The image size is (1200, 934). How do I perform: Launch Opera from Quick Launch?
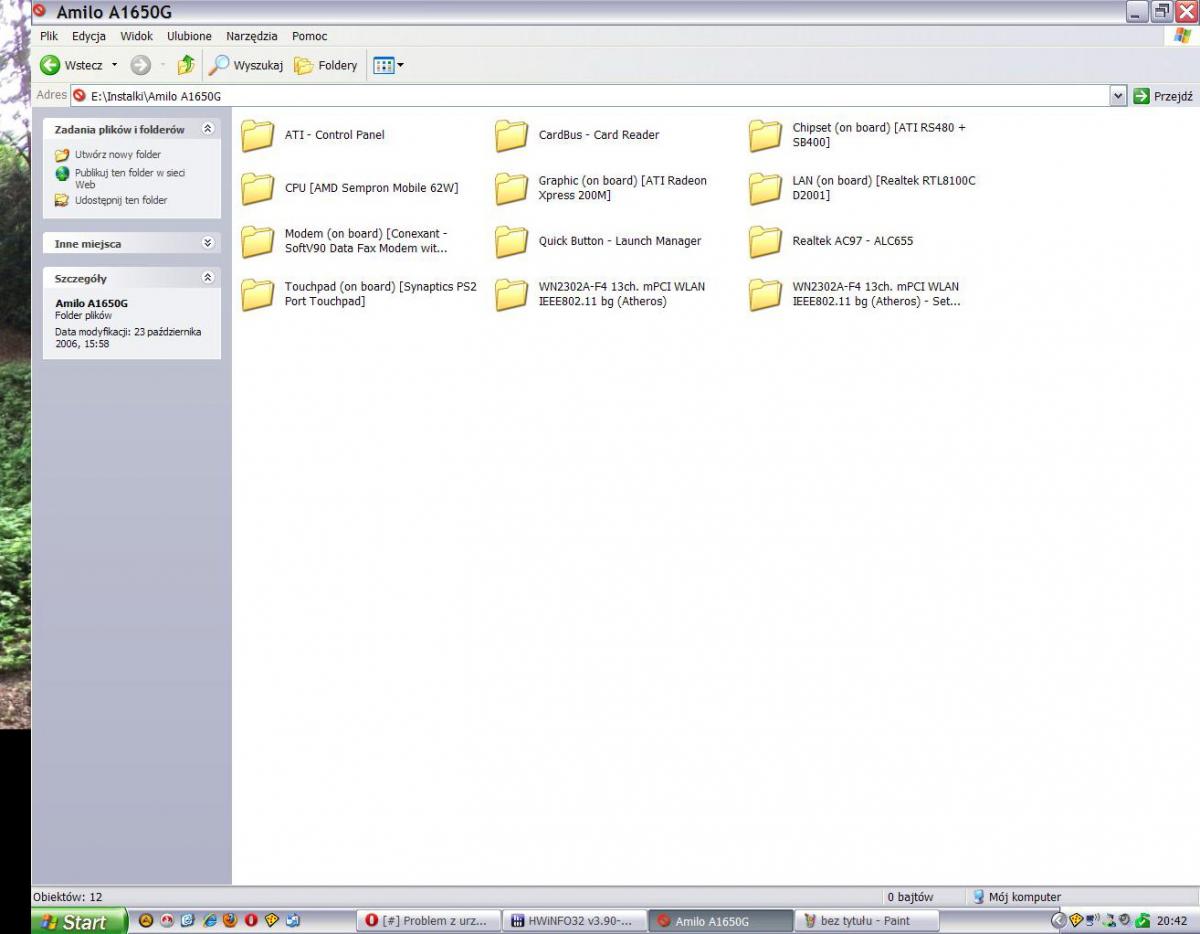251,921
